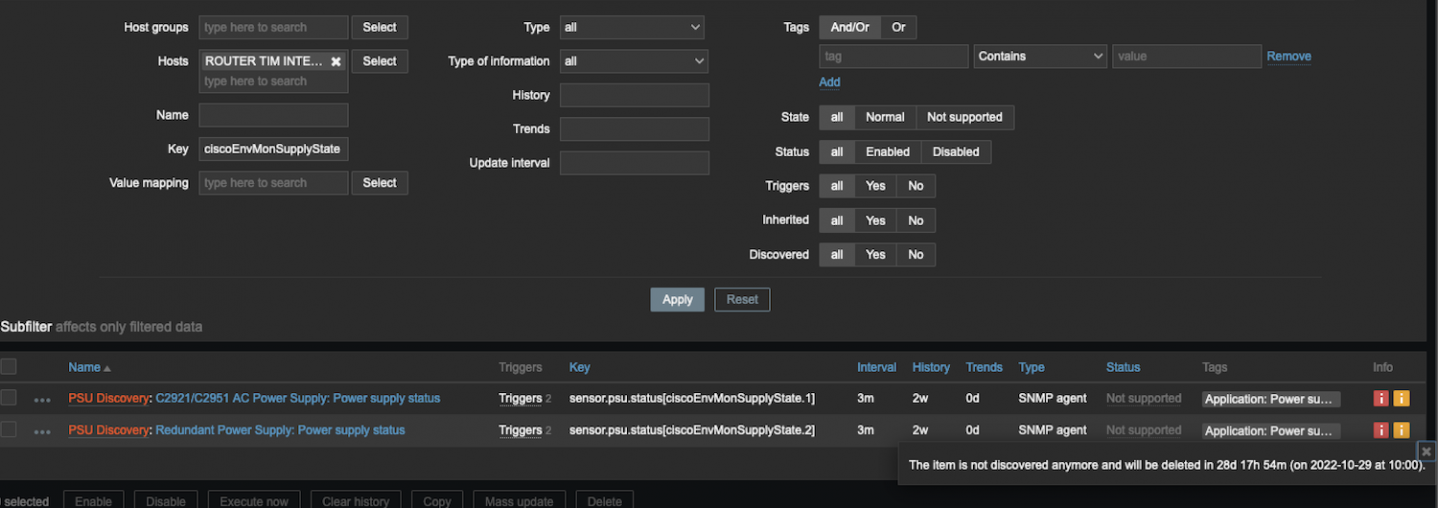1438x508 pixels.
Task: Click the Disable bulk action button
Action: (166, 501)
